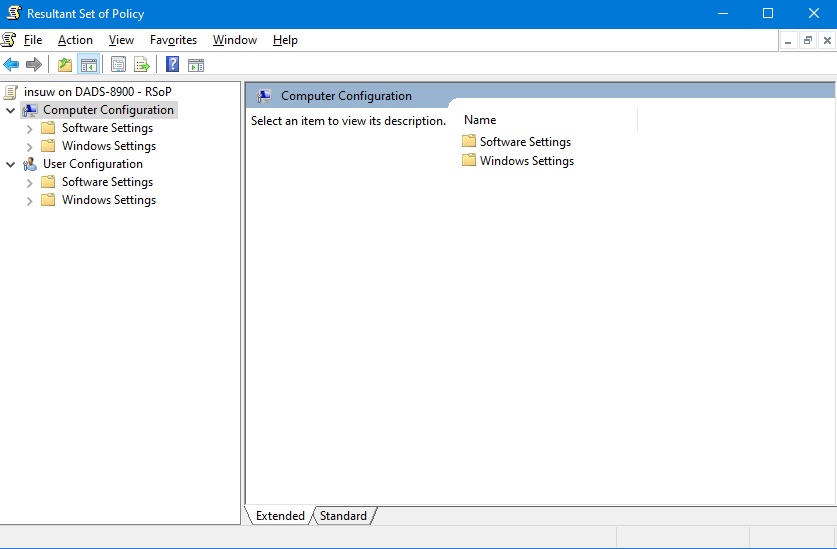Select Windows Settings label under Computer Configuration
The width and height of the screenshot is (837, 549).
click(109, 146)
